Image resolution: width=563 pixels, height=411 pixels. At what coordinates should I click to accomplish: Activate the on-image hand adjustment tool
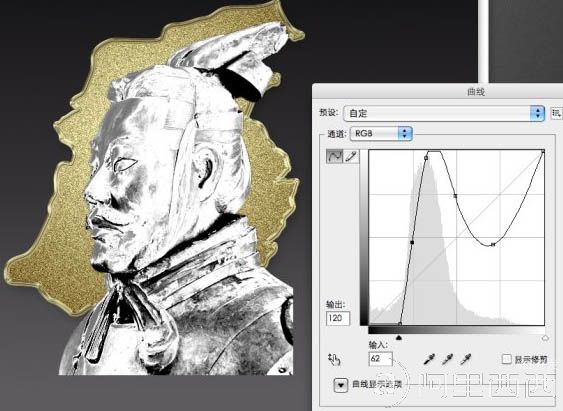[x=334, y=359]
